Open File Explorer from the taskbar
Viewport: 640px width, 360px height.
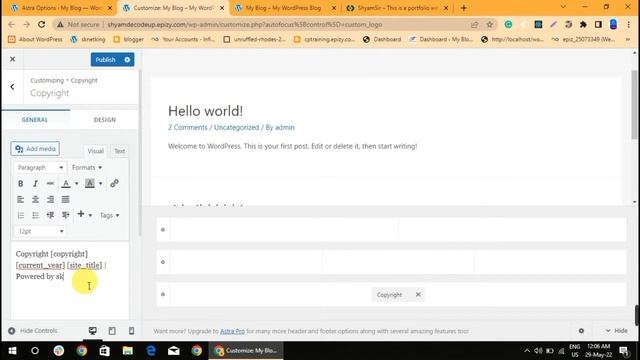(127, 350)
